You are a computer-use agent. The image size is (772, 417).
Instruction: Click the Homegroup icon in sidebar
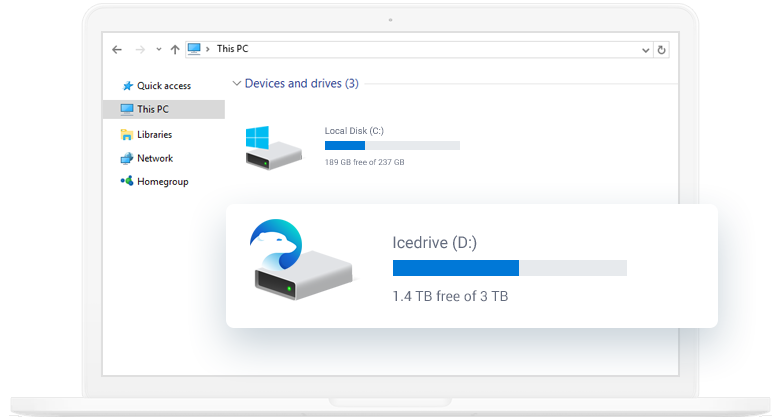pos(127,181)
